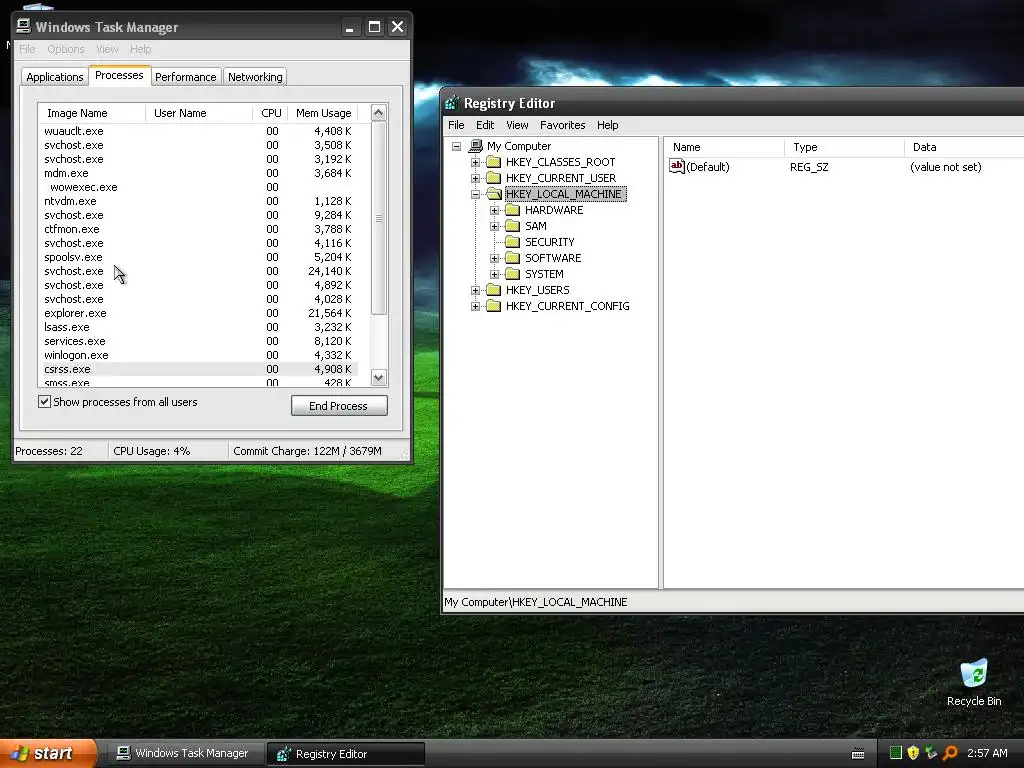Toggle Show processes from all users checkbox
1024x768 pixels.
point(44,402)
